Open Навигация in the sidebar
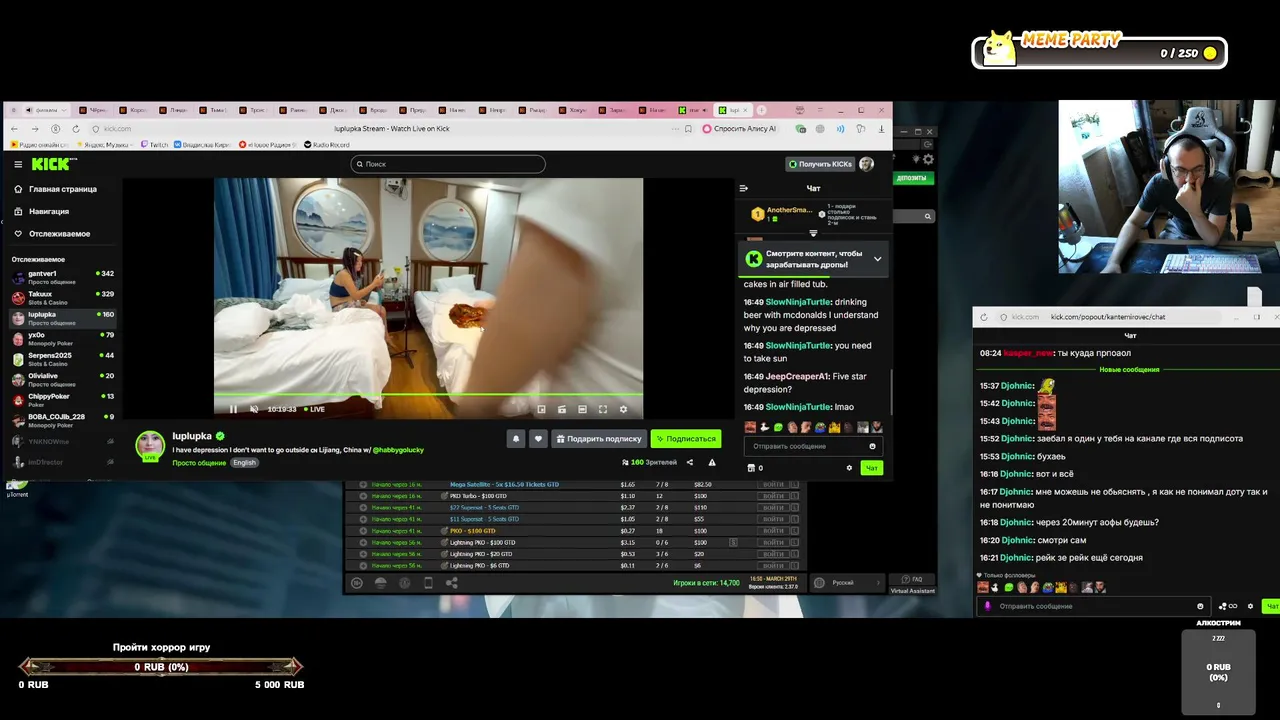The image size is (1280, 720). (x=42, y=211)
